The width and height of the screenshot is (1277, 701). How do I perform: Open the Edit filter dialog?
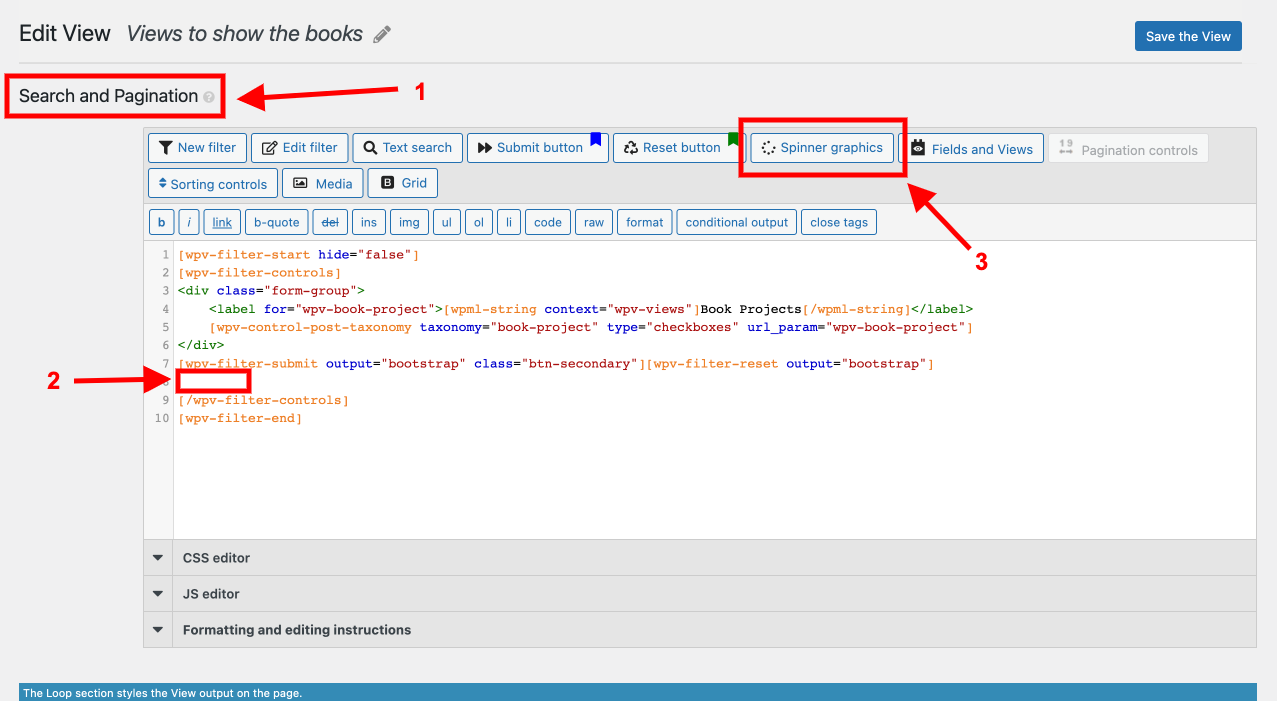pos(300,147)
